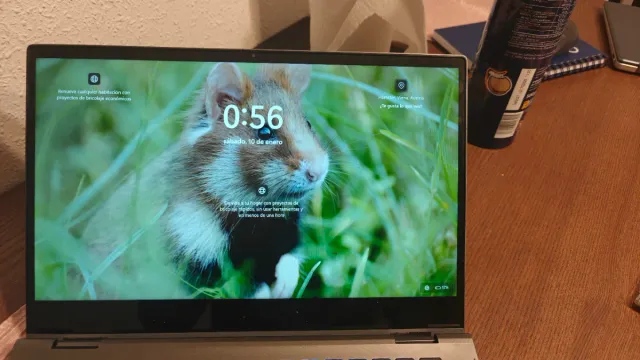
Task: Click the 0:56 lock screen clock
Action: pyautogui.click(x=253, y=117)
